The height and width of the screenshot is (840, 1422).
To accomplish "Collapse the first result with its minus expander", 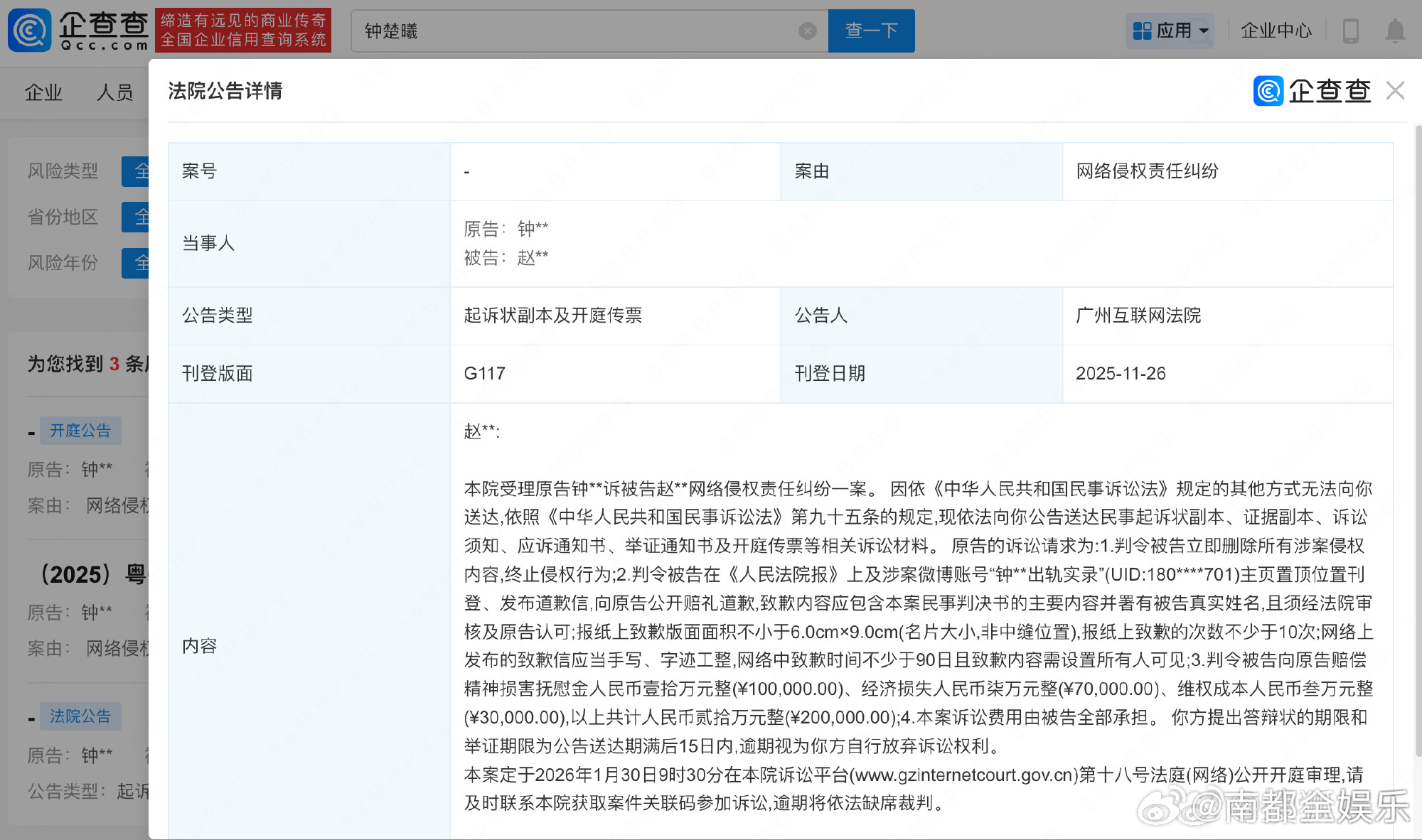I will 31,431.
